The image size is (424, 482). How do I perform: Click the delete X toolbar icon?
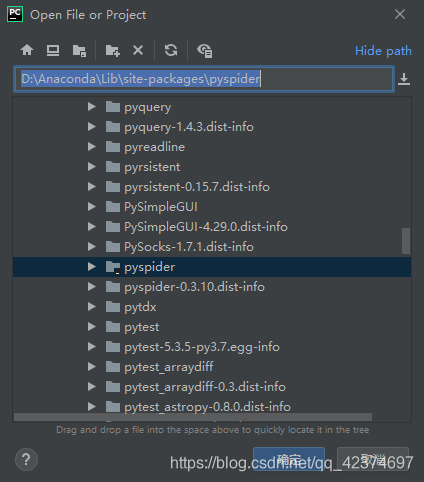point(138,50)
